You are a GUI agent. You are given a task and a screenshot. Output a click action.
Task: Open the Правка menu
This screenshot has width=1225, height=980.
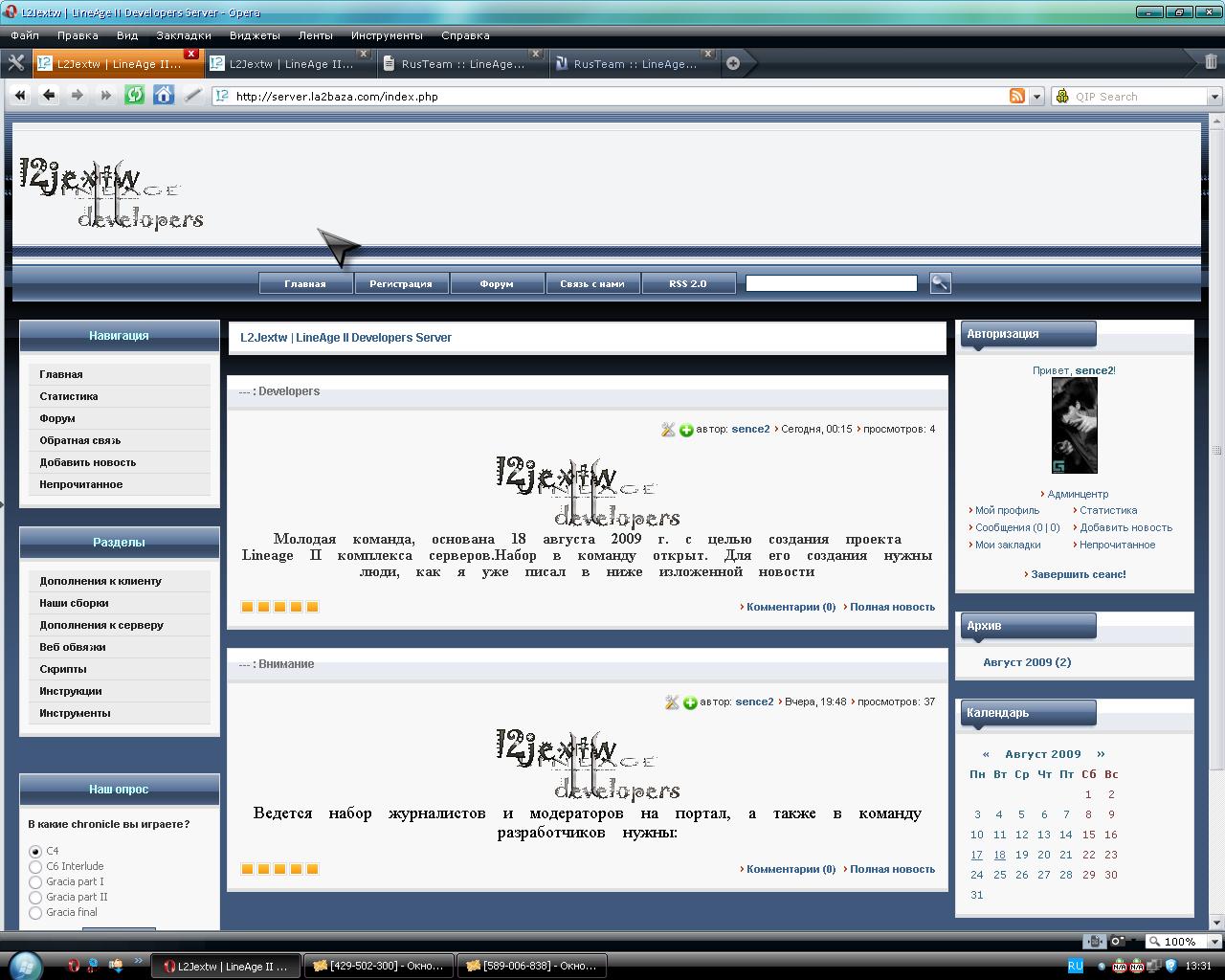(78, 35)
